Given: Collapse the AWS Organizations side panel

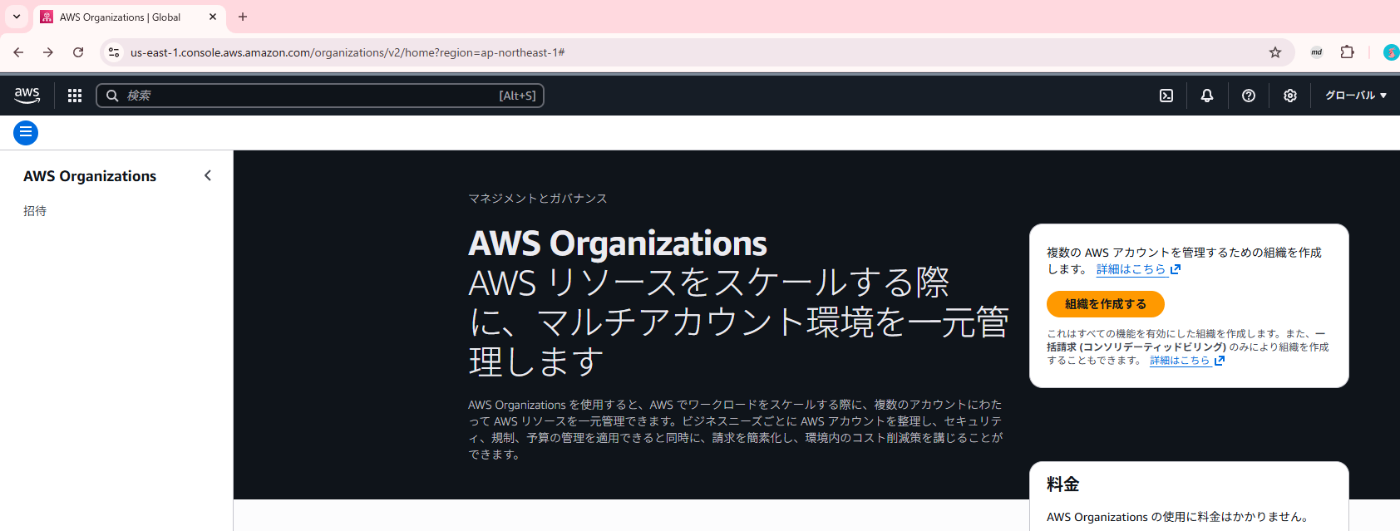Looking at the screenshot, I should (x=208, y=176).
